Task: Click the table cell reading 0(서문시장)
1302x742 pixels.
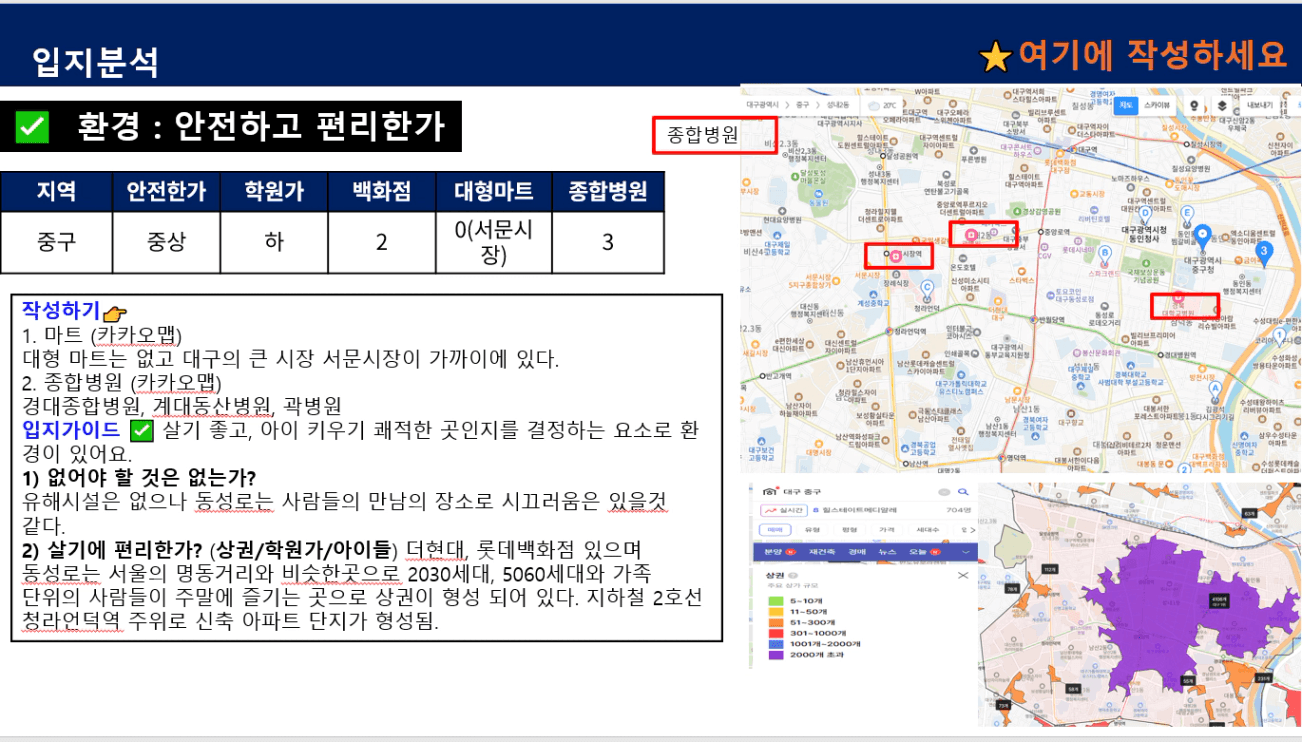Action: click(x=494, y=242)
